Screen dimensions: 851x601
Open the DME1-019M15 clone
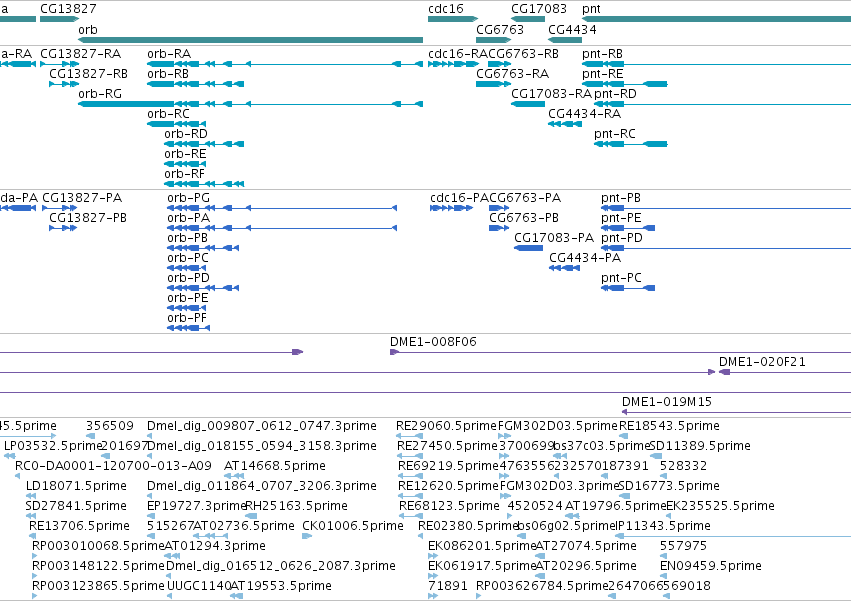tap(666, 402)
